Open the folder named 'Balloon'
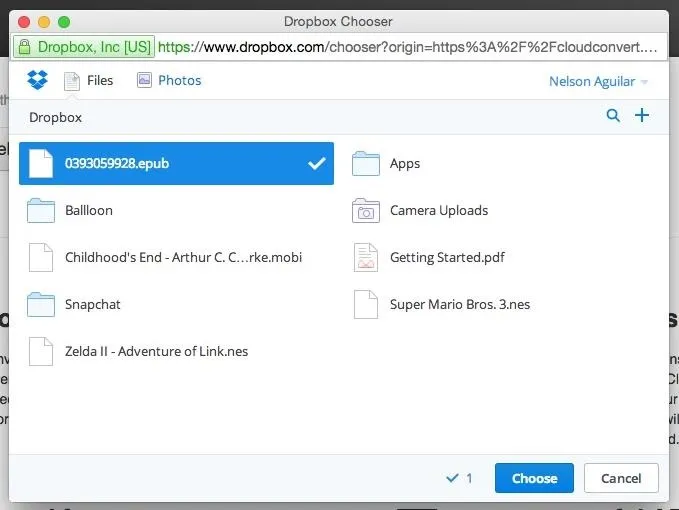The height and width of the screenshot is (510, 679). [x=89, y=210]
